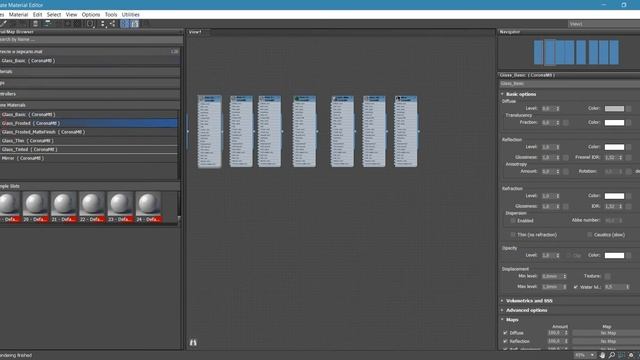
Task: Click the Displacement Texture map button
Action: (x=607, y=276)
